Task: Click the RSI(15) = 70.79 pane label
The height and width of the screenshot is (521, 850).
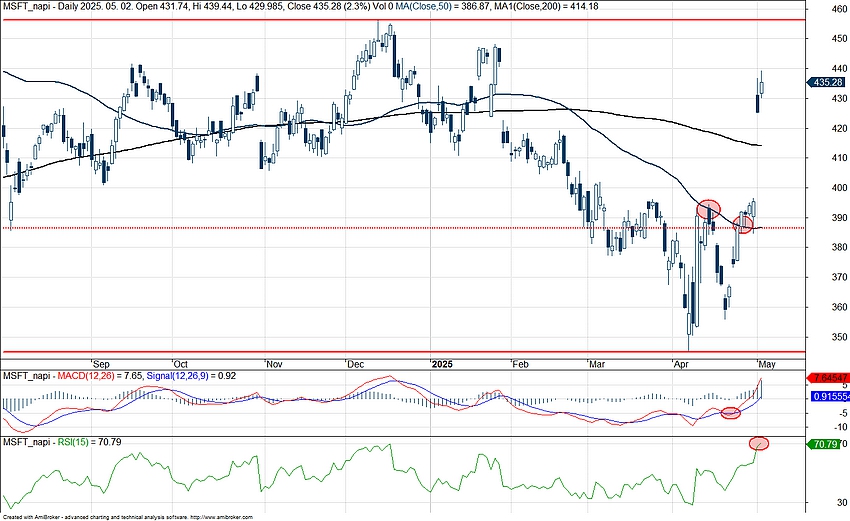Action: tap(89, 442)
